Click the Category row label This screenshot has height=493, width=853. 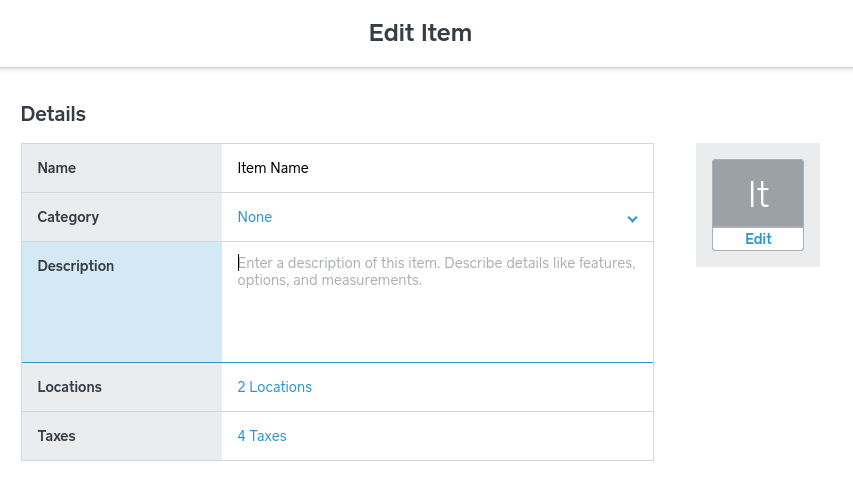[68, 217]
